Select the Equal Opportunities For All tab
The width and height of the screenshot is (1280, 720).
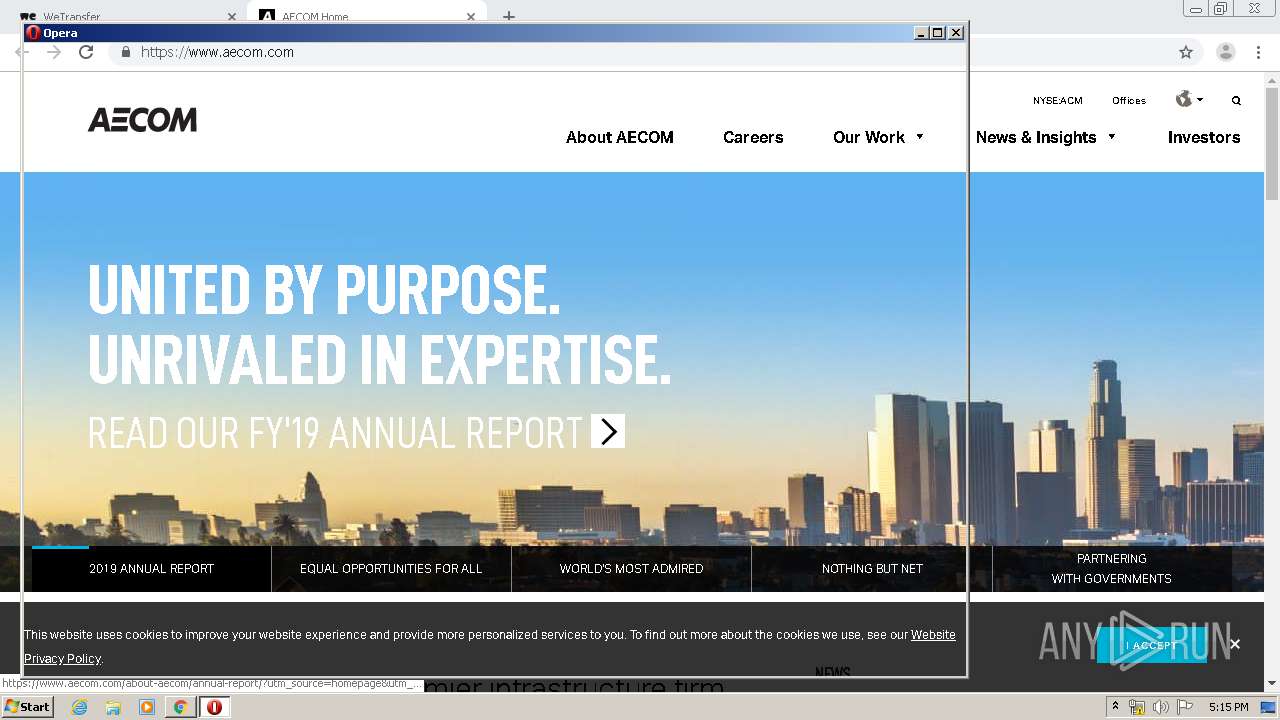[x=391, y=568]
